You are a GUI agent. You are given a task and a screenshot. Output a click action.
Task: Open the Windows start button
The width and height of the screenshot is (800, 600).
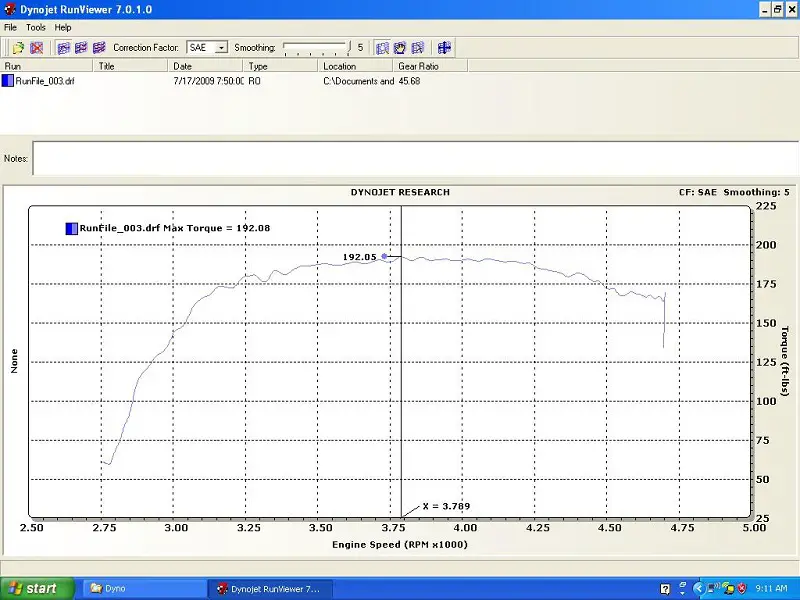[37, 589]
